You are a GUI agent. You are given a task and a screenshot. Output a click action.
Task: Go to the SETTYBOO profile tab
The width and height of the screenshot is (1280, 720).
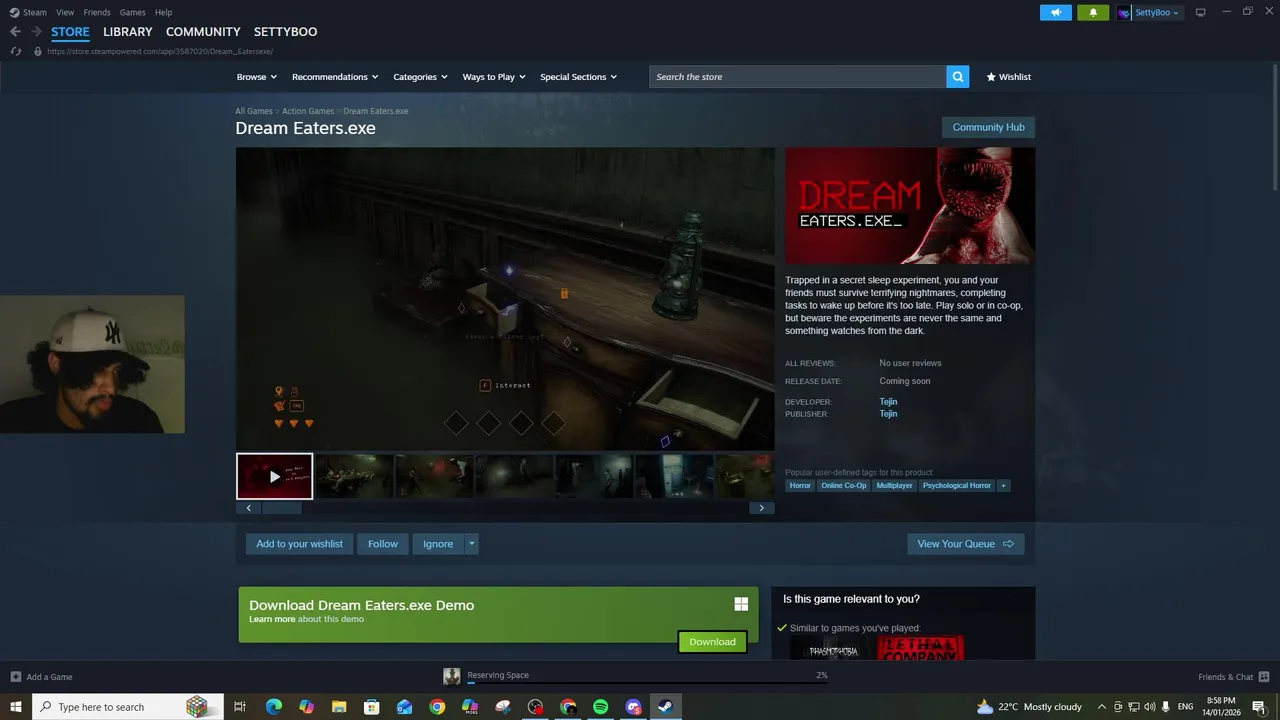285,32
